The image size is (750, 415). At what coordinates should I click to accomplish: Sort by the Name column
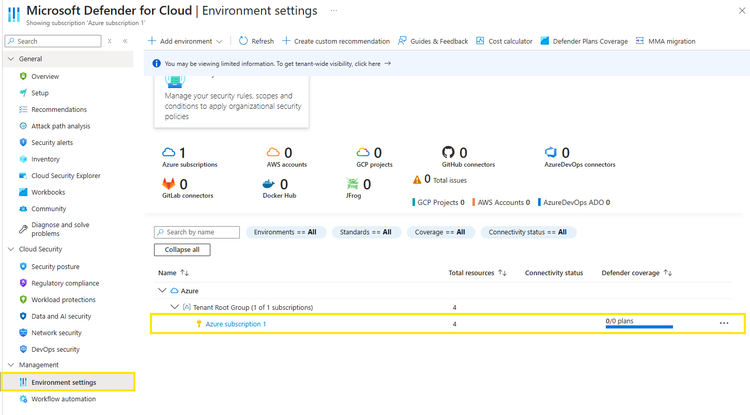[173, 273]
